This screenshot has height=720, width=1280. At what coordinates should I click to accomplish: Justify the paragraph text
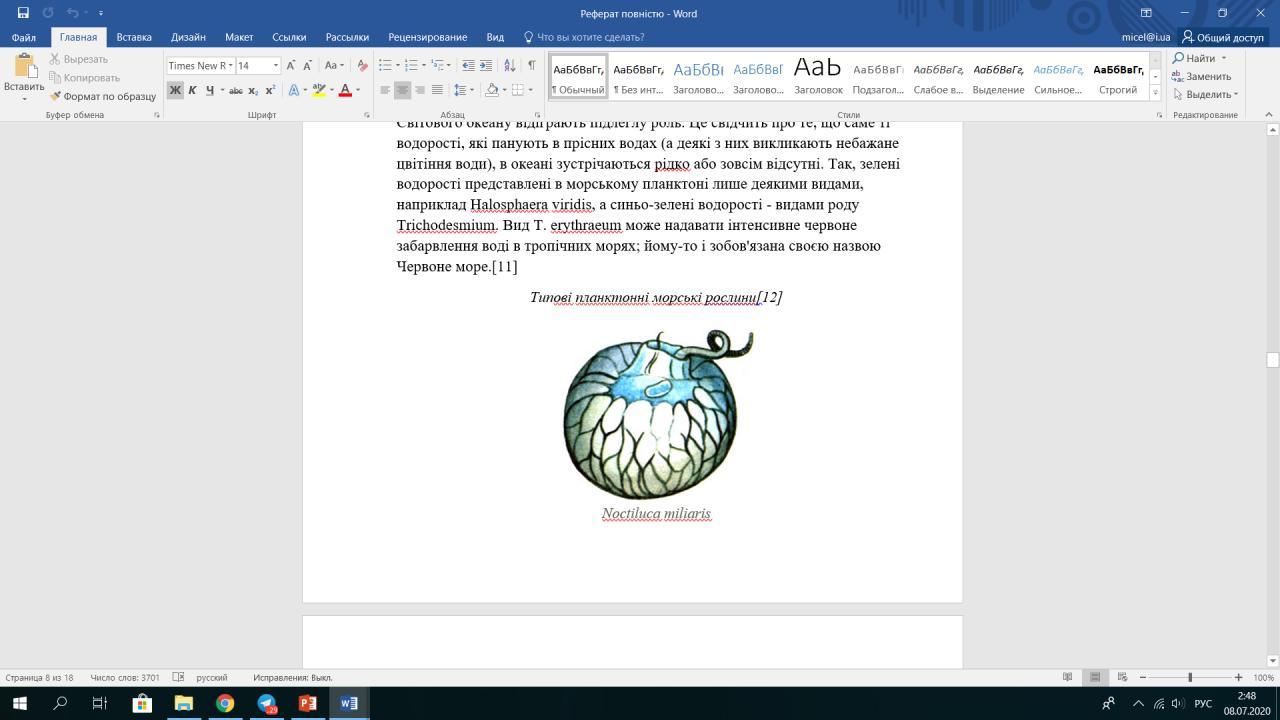click(437, 90)
